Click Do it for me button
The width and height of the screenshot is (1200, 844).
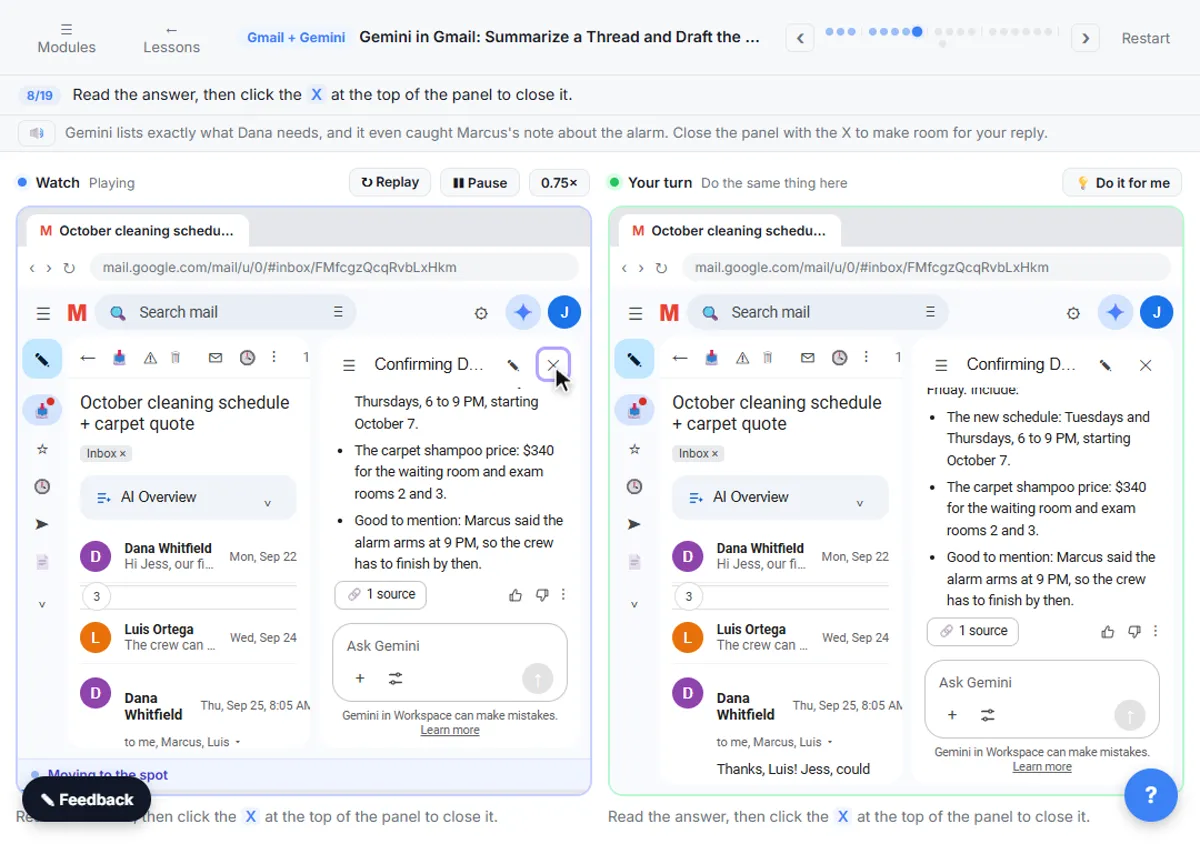point(1122,183)
